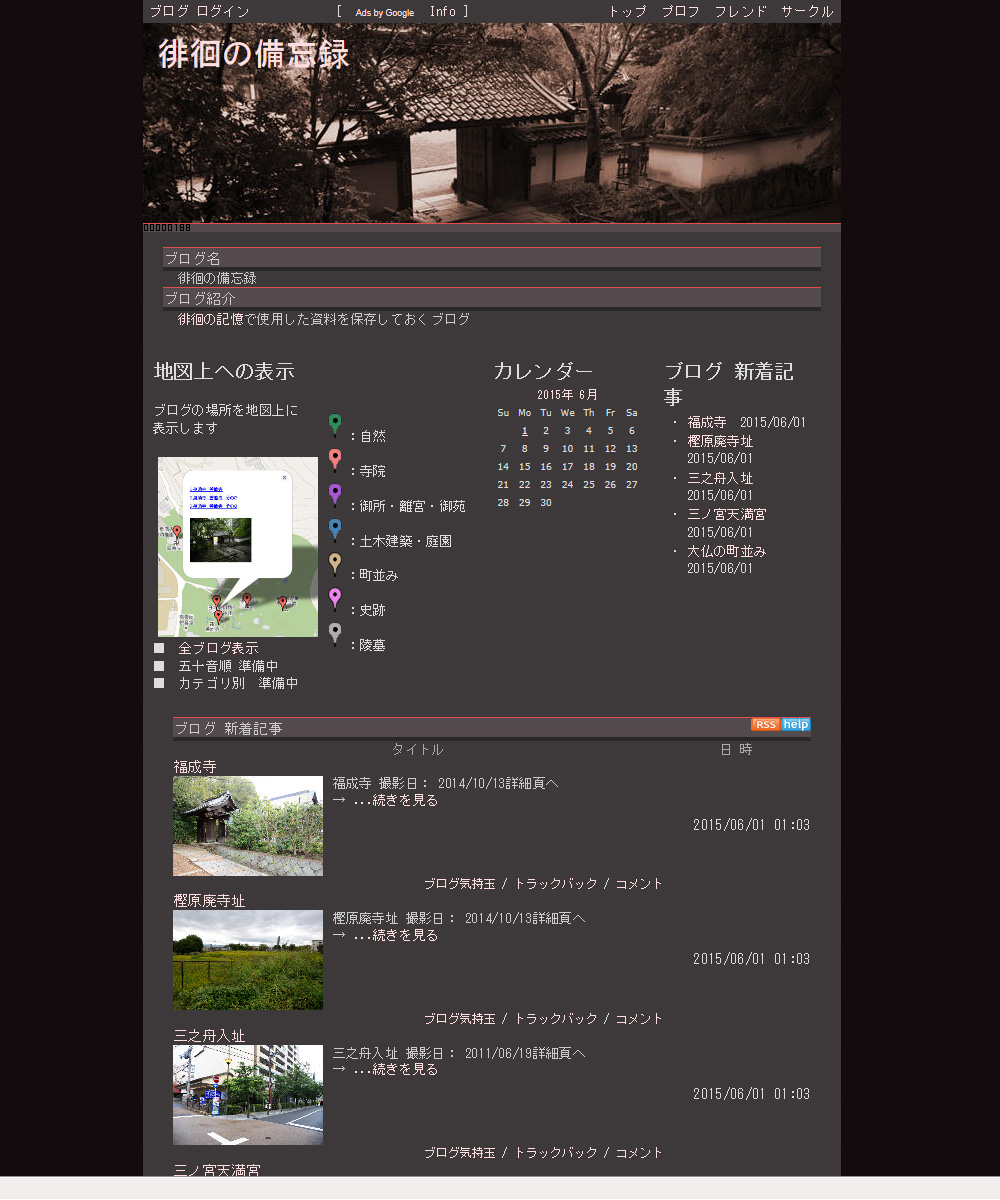Open ブログ ログイン link
Viewport: 1000px width, 1200px height.
point(199,12)
